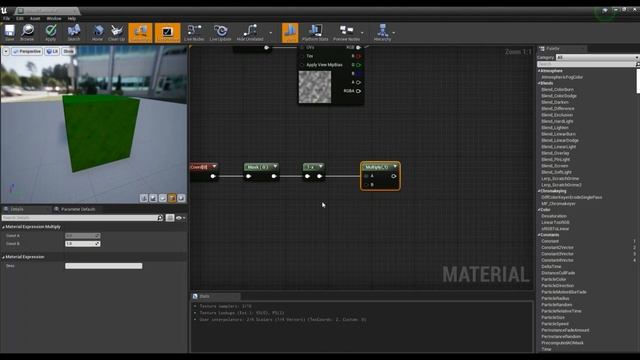
Task: Collapse the Material Expression Multiply section
Action: [4, 227]
